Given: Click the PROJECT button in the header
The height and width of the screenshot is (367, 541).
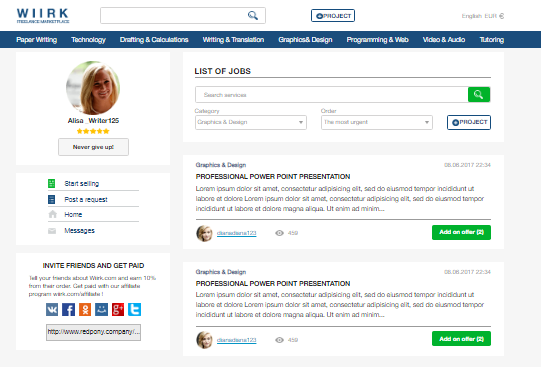Looking at the screenshot, I should [333, 16].
